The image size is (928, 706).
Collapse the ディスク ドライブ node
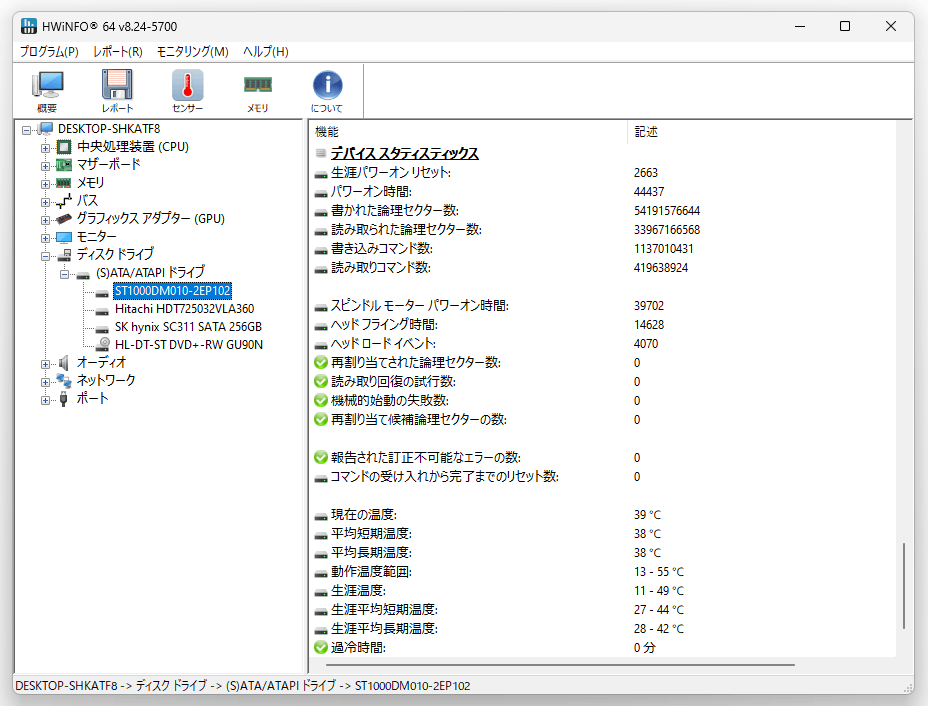45,256
